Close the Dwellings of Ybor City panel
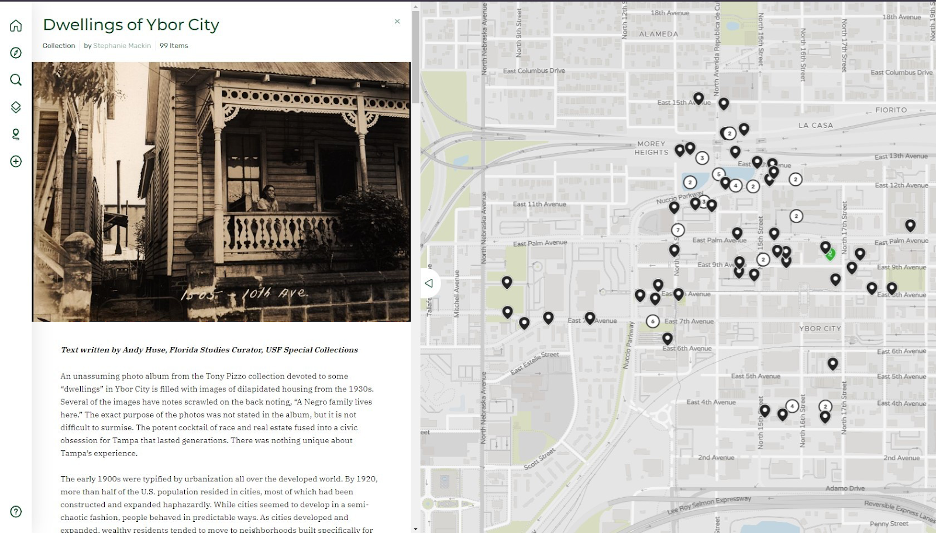Viewport: 936px width, 534px height. tap(397, 21)
